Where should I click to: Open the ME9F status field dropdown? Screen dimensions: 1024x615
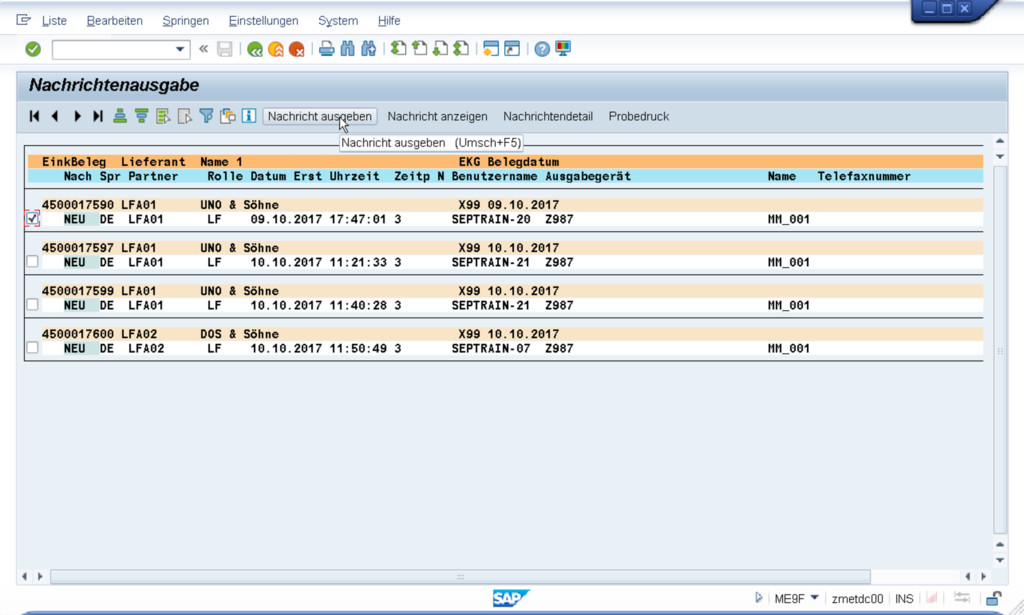tap(814, 597)
